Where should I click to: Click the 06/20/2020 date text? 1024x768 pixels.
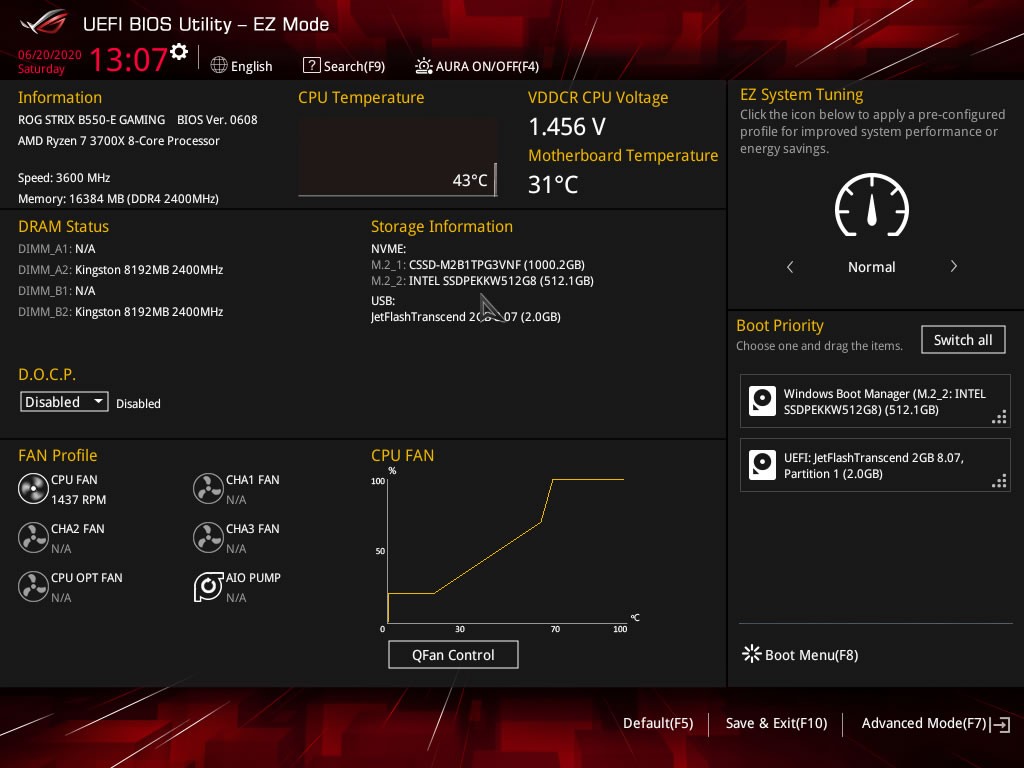[x=50, y=54]
